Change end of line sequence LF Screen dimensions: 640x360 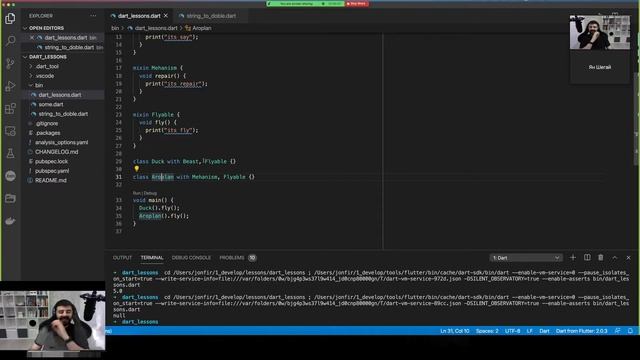[529, 331]
